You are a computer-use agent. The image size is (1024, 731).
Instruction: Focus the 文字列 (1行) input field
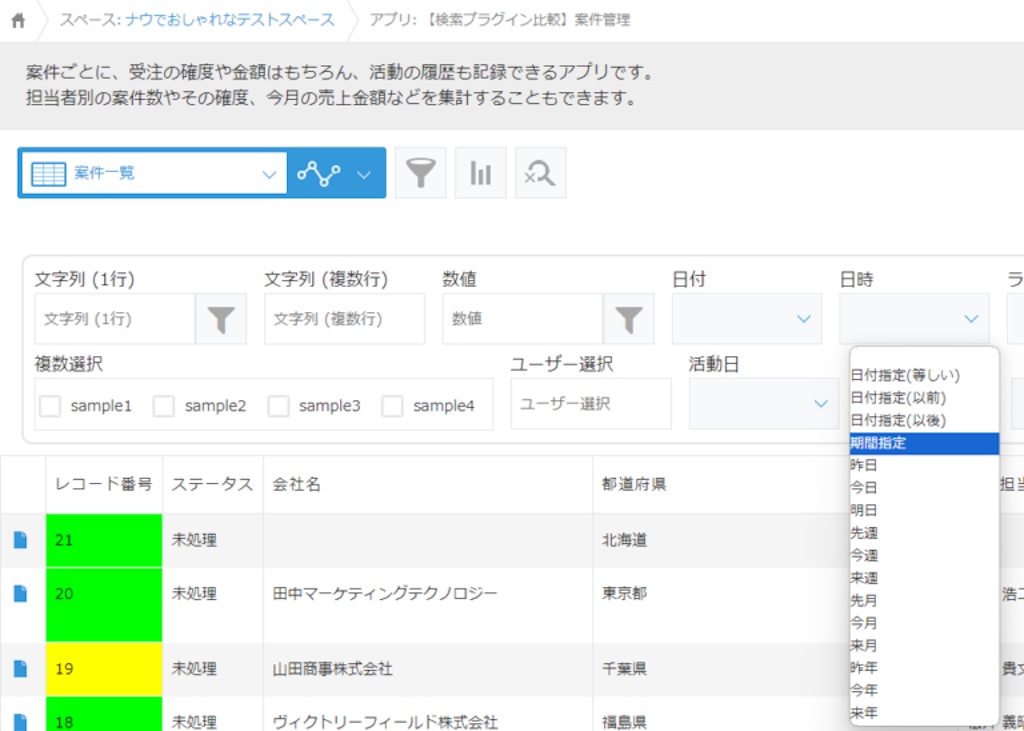point(115,319)
